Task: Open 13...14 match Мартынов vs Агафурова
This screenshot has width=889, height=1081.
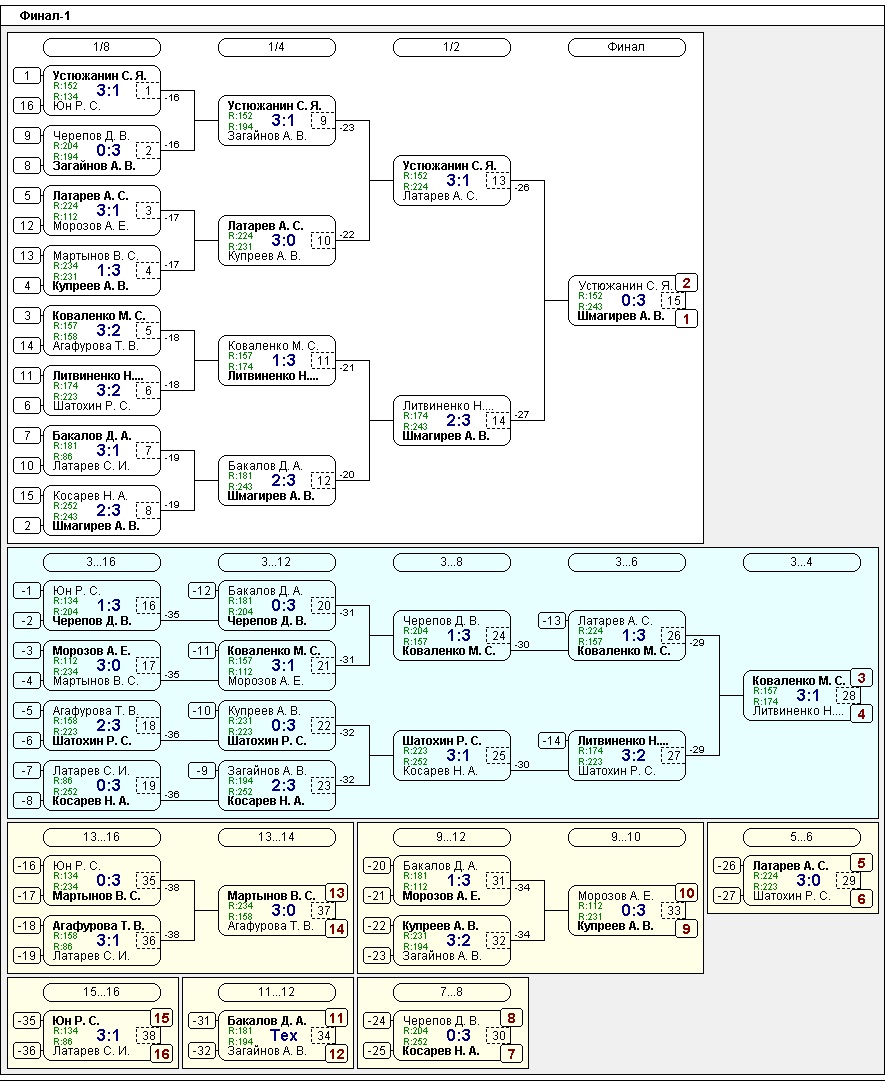Action: click(277, 911)
